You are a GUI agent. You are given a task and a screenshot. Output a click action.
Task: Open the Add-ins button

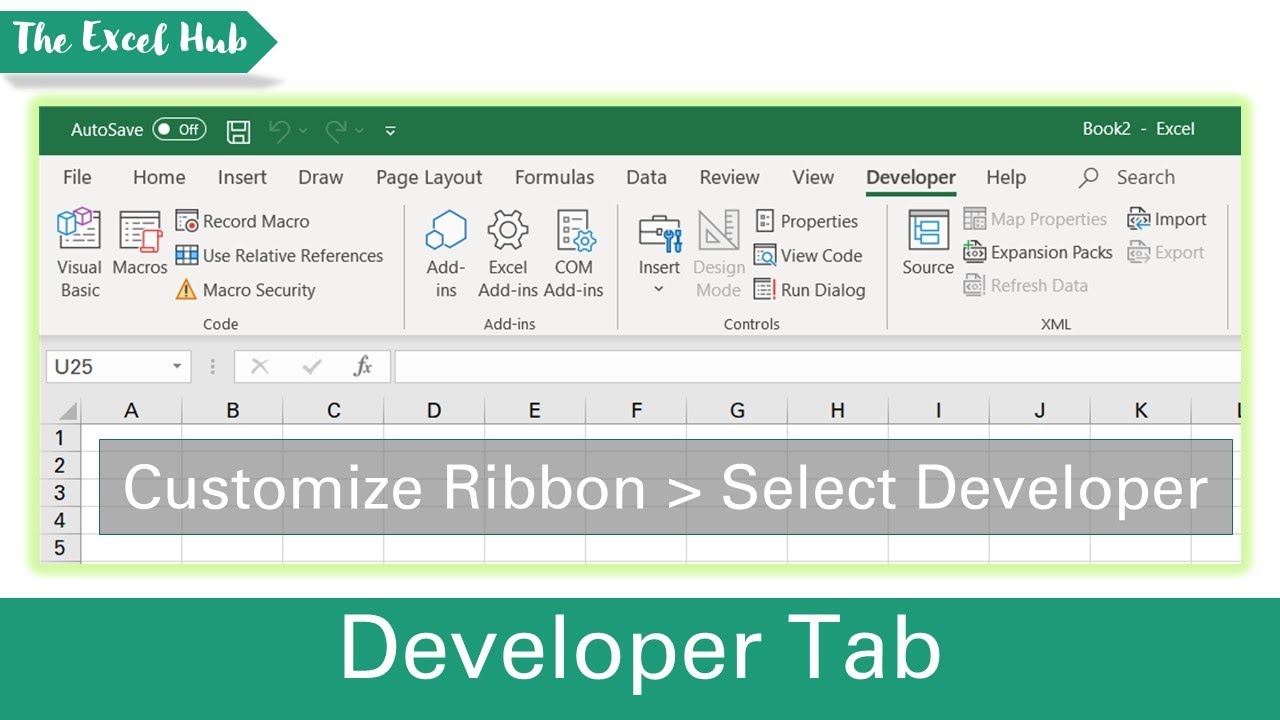[446, 253]
